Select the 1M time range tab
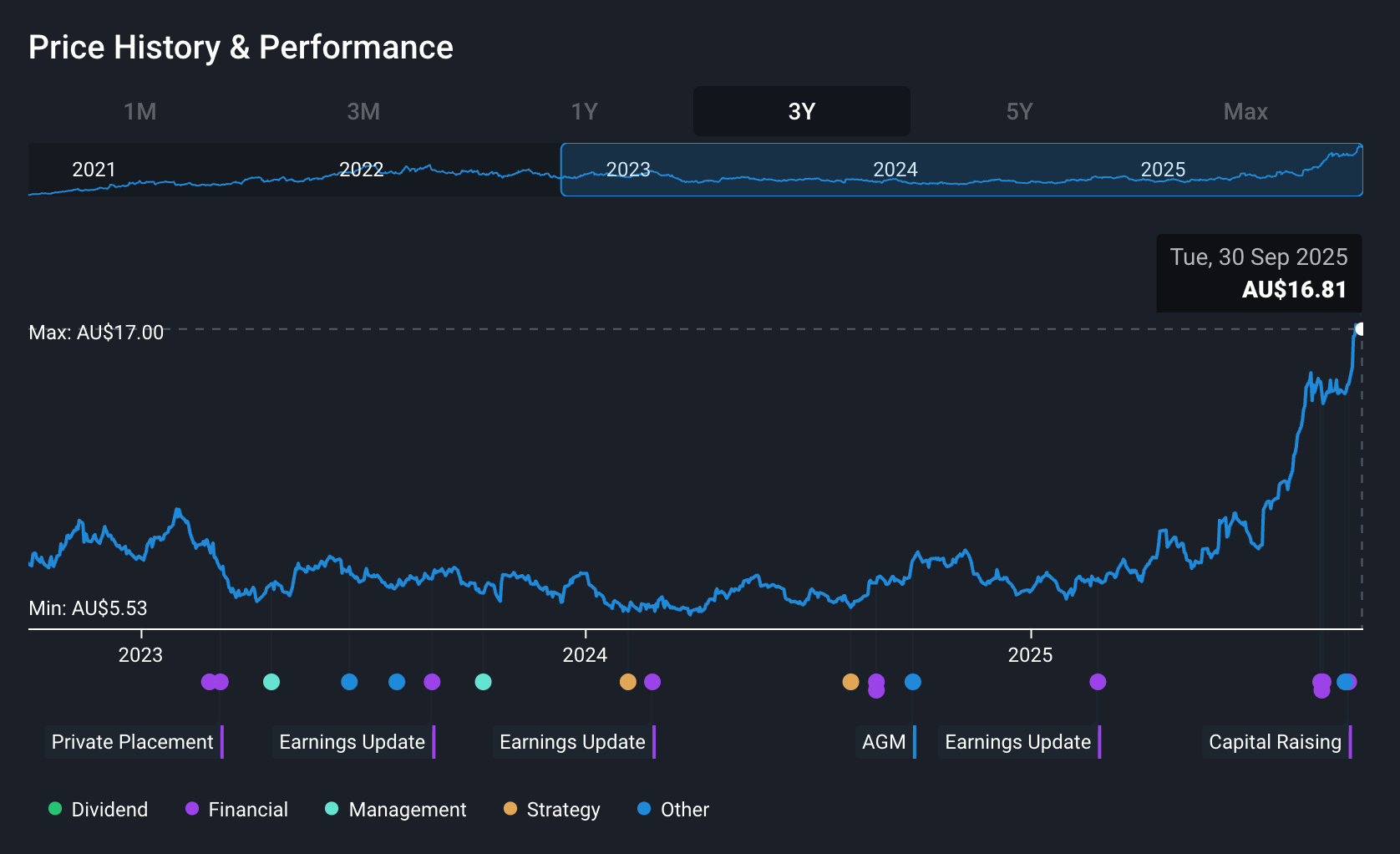This screenshot has height=854, width=1400. click(x=140, y=111)
